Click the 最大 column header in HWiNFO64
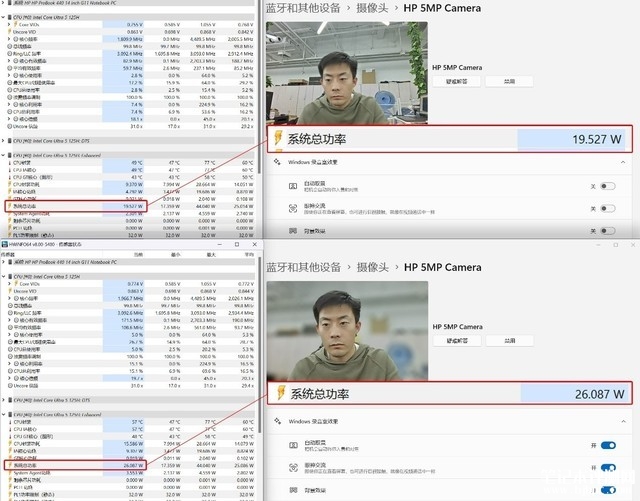 pyautogui.click(x=211, y=254)
